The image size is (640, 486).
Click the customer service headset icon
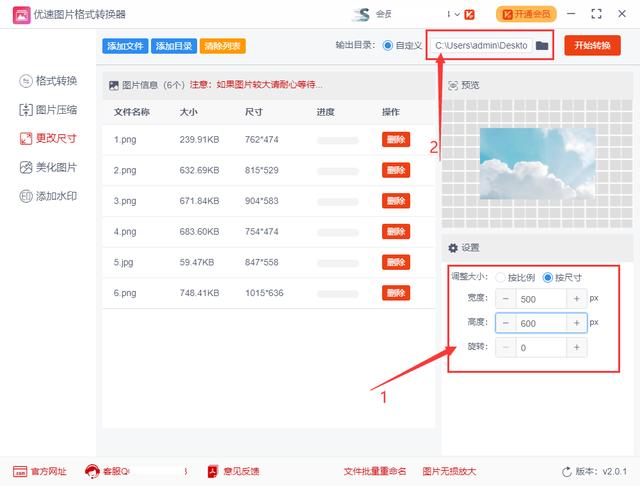pos(92,472)
